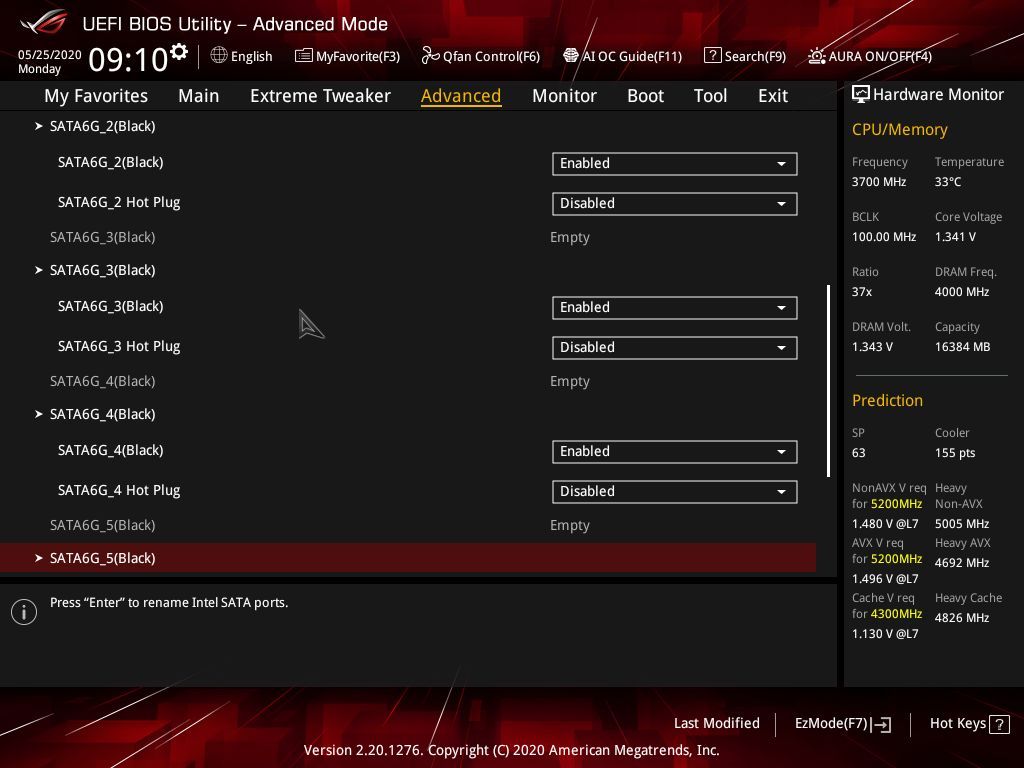Click the 155 pts cooler value
1024x768 pixels.
coord(955,453)
